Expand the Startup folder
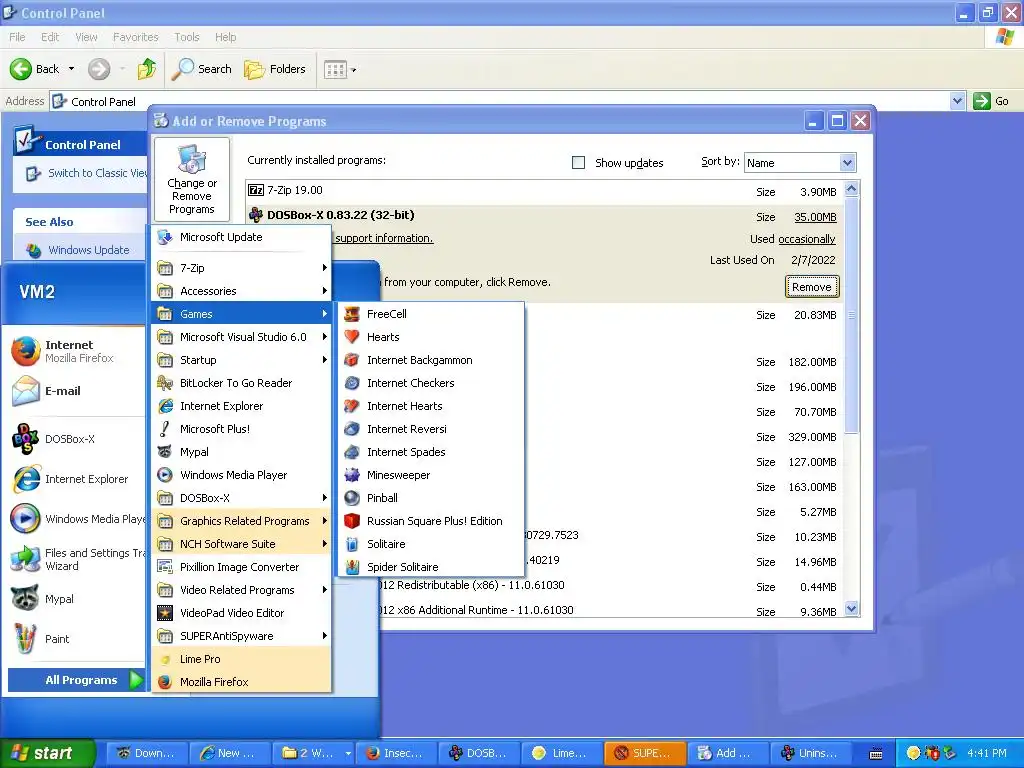The width and height of the screenshot is (1024, 768). point(242,360)
